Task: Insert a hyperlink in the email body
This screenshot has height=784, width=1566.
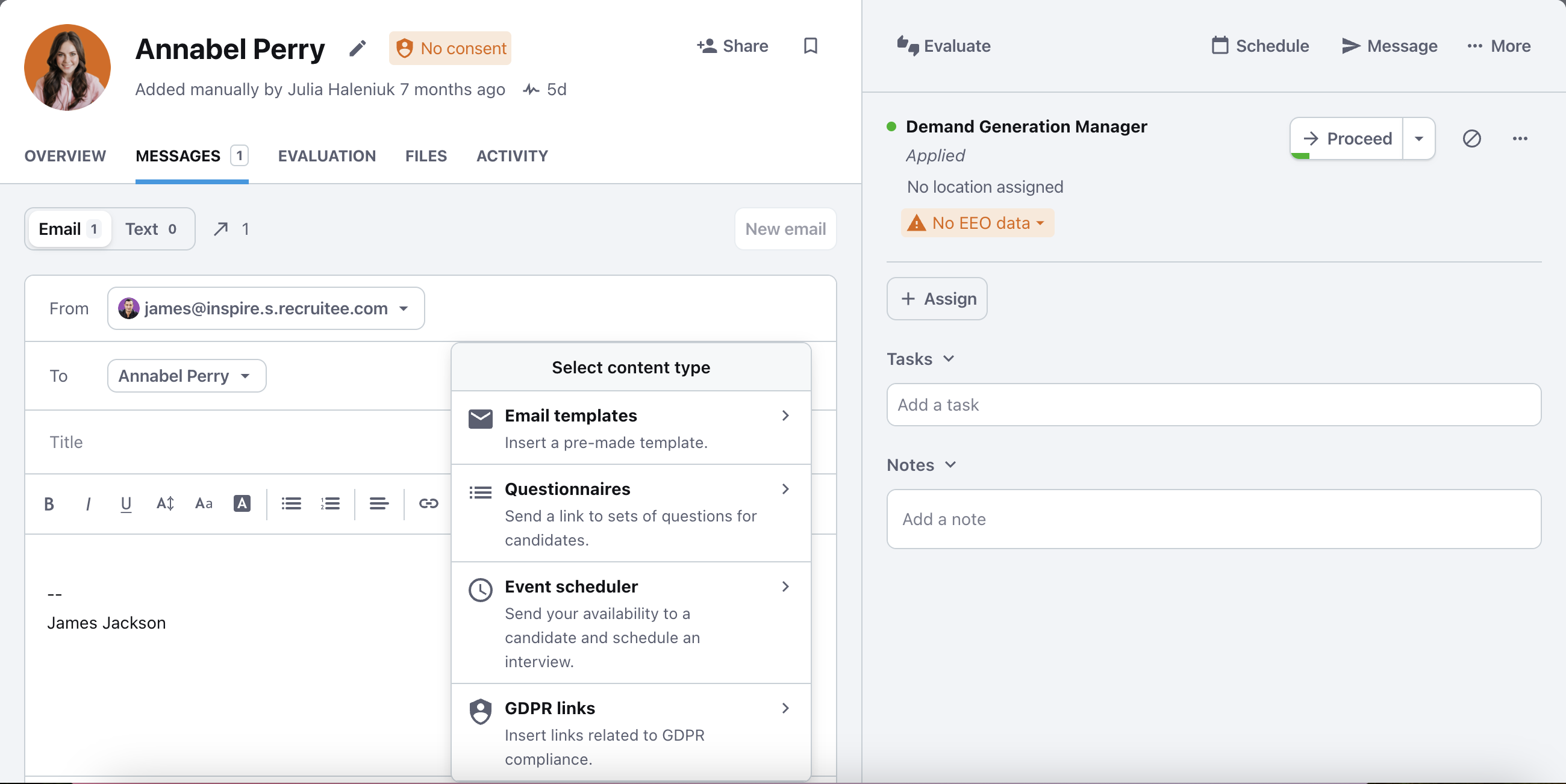Action: pos(429,504)
